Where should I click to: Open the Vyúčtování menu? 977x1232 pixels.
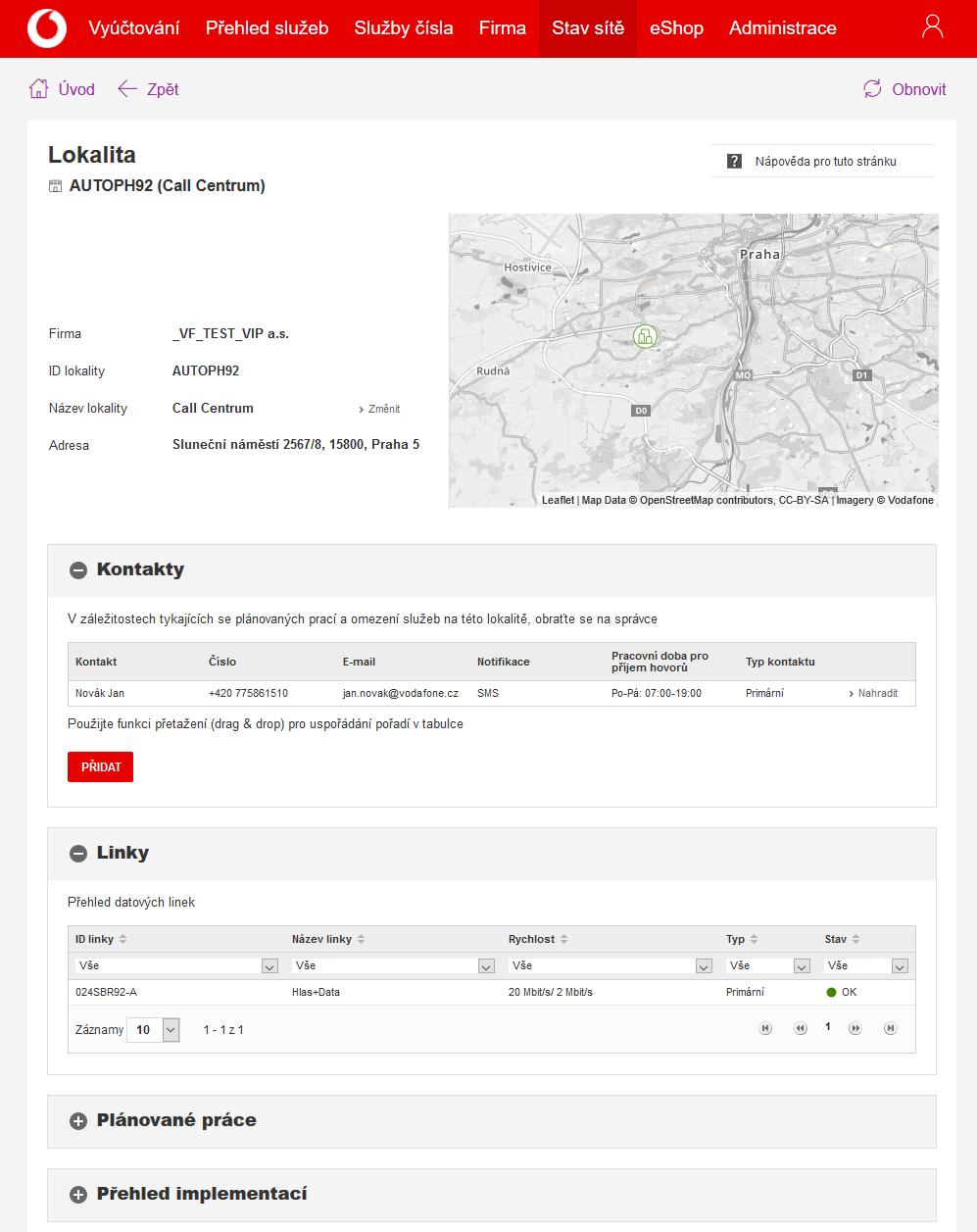pos(134,27)
